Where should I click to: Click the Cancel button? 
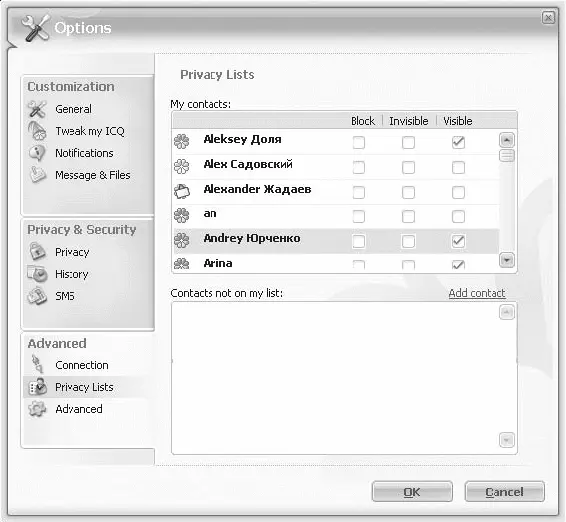click(504, 492)
